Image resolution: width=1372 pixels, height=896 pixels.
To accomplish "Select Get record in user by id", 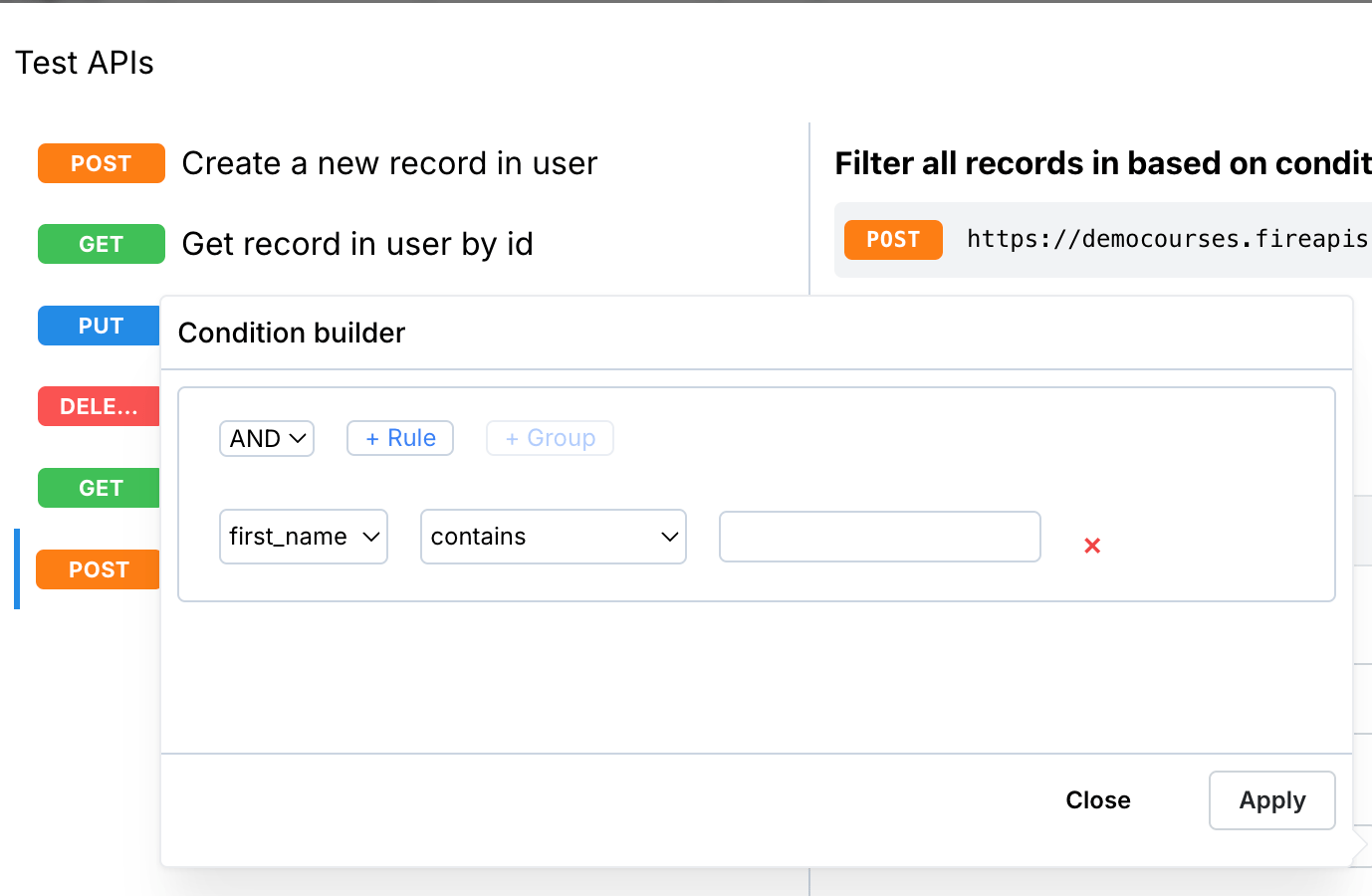I will coord(357,244).
